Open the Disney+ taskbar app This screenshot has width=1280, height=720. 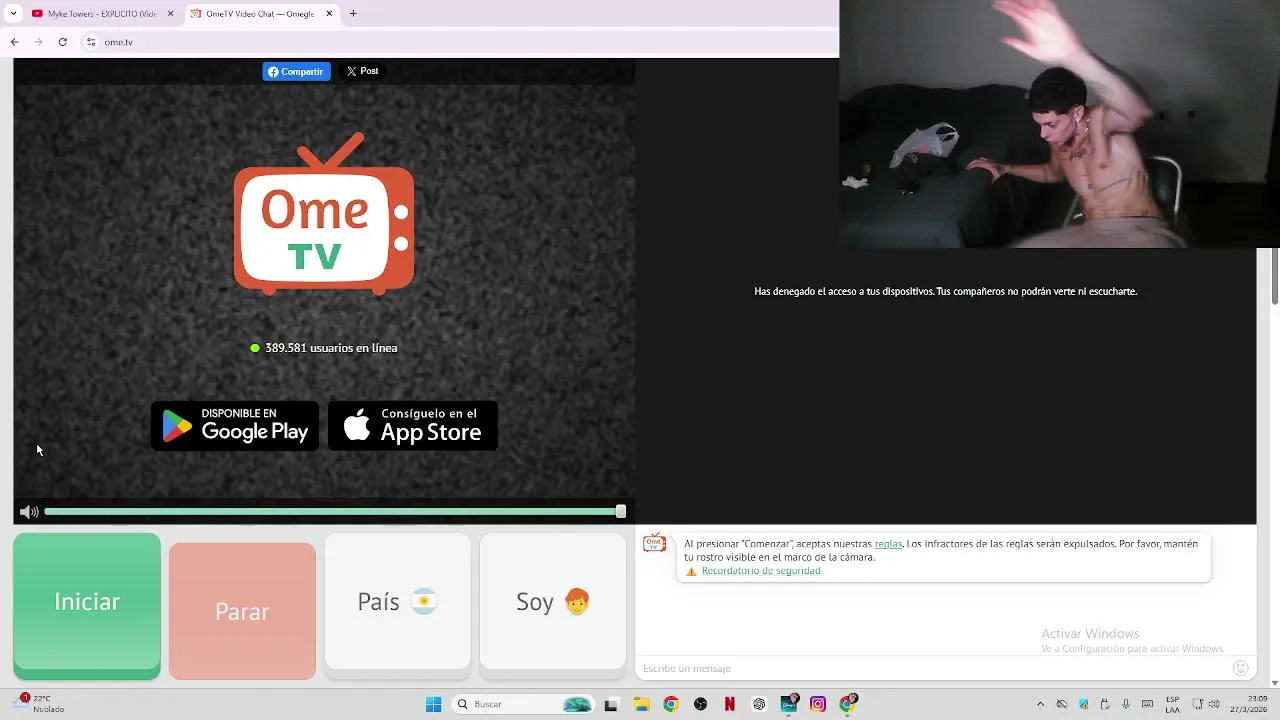[789, 704]
